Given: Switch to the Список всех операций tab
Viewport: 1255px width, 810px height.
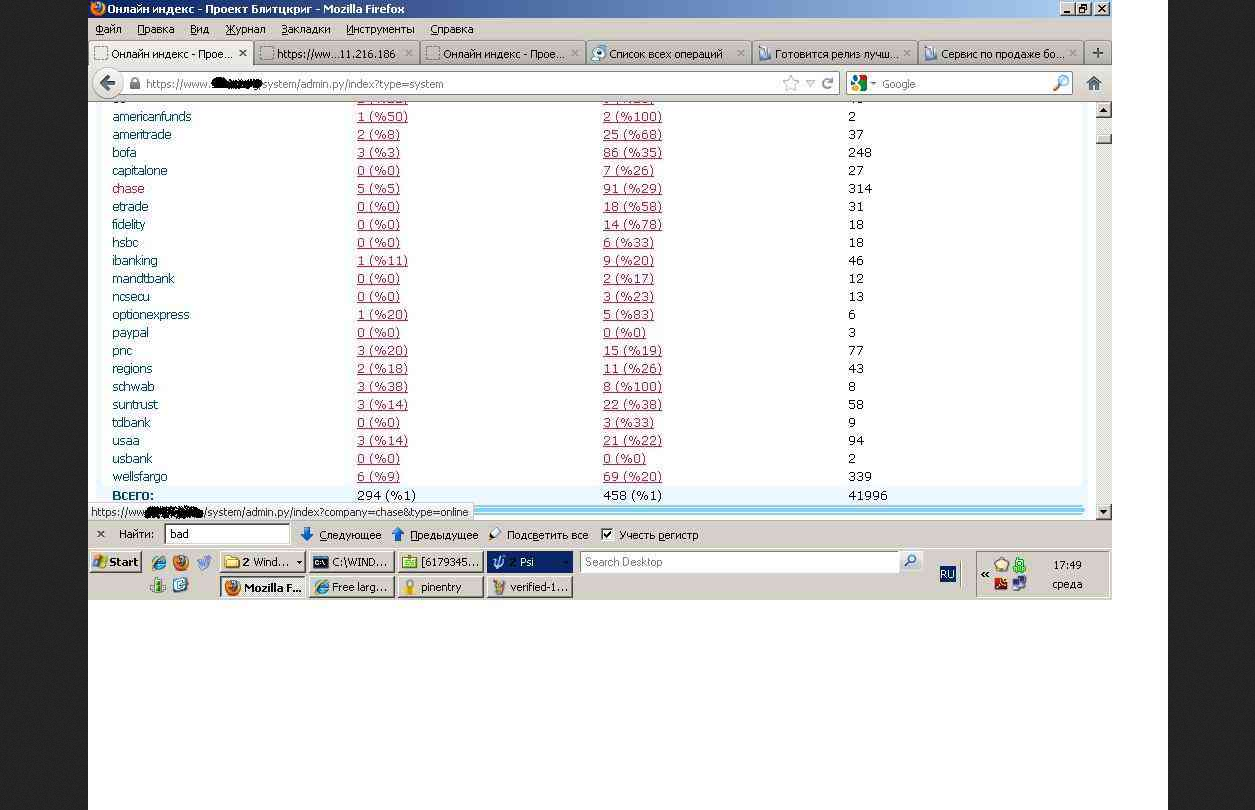Looking at the screenshot, I should coord(667,54).
